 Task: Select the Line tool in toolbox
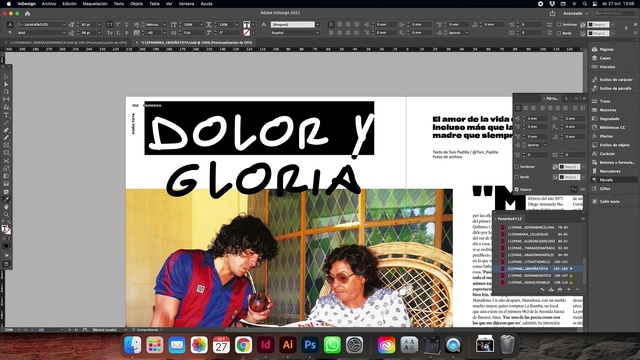point(6,122)
